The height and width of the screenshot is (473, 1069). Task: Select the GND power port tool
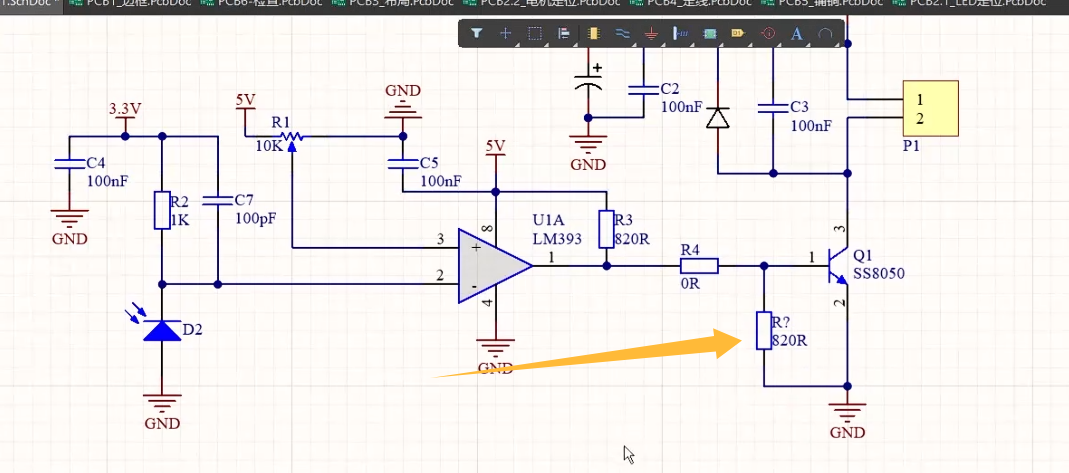[651, 33]
